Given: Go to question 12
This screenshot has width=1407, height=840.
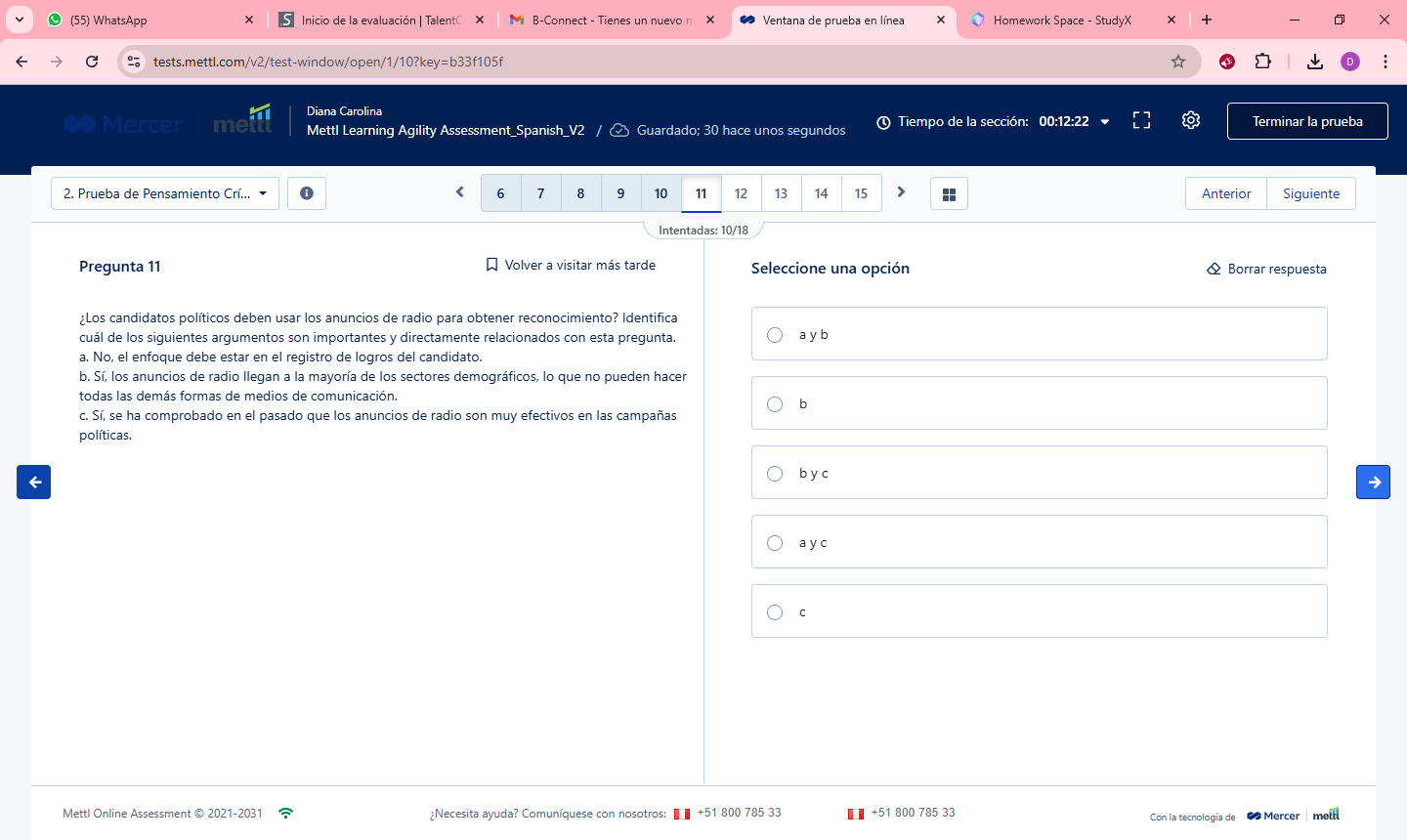Looking at the screenshot, I should pyautogui.click(x=741, y=193).
